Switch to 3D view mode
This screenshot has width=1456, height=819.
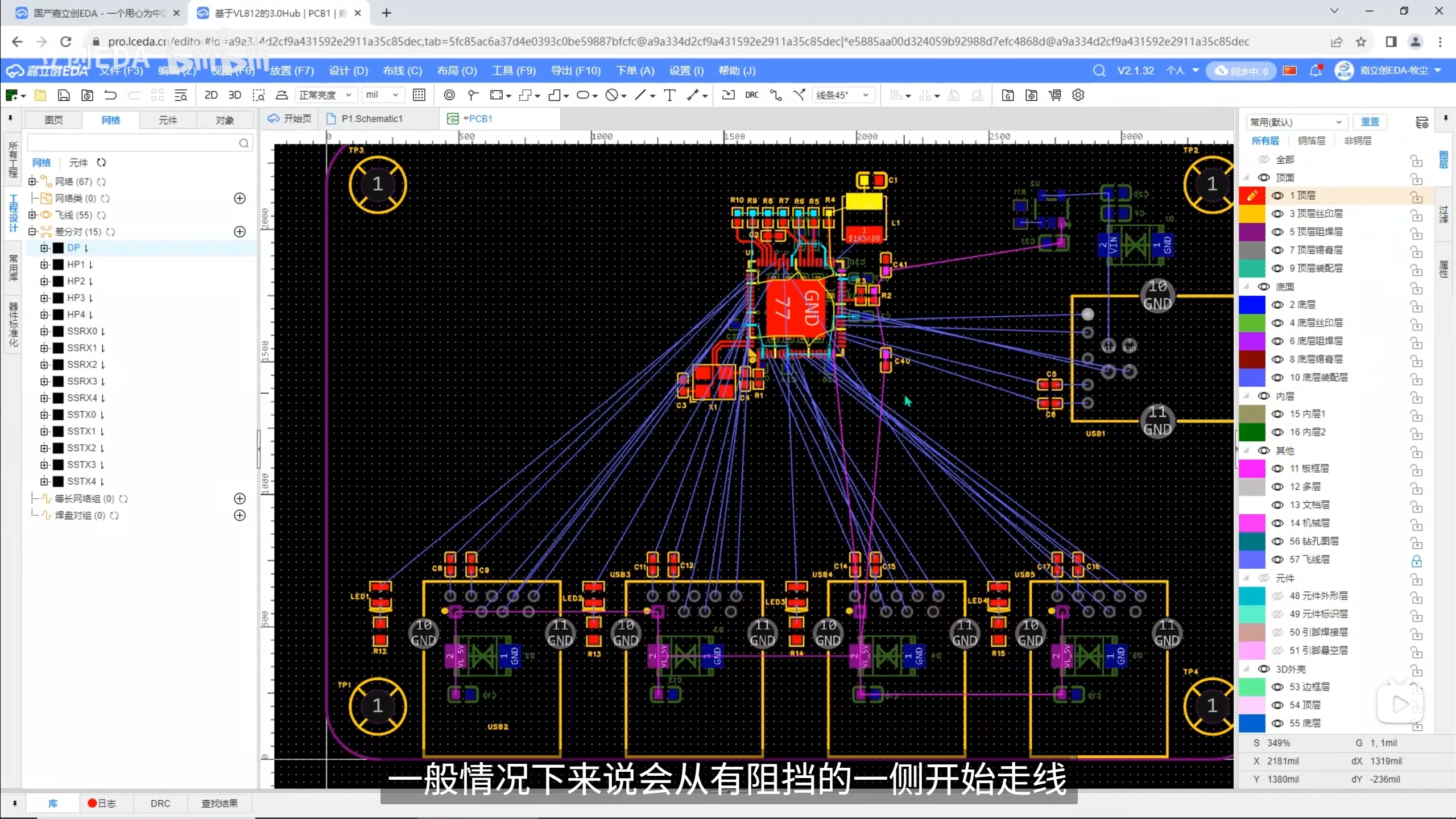[234, 95]
